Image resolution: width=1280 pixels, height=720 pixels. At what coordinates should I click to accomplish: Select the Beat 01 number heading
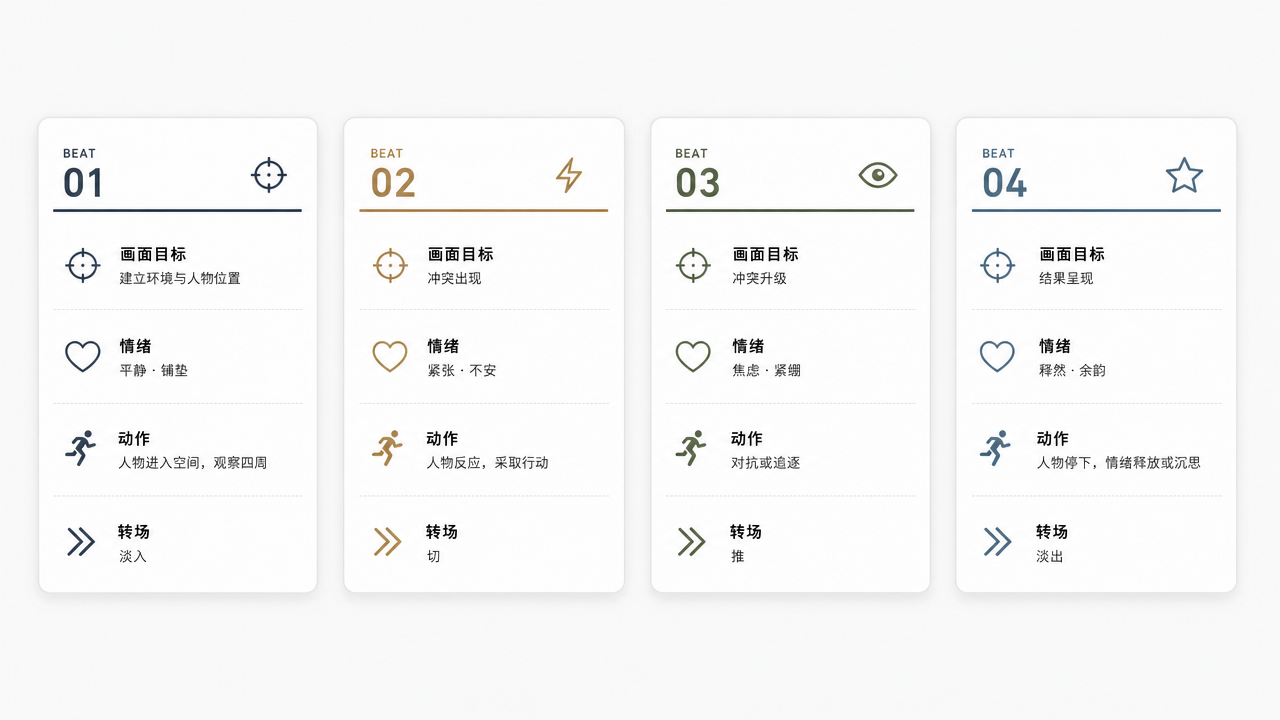(83, 183)
